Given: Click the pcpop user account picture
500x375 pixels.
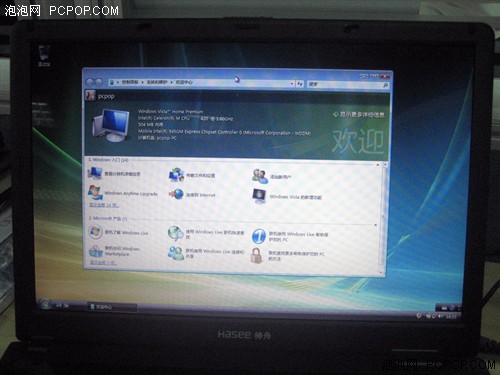Looking at the screenshot, I should (90, 95).
